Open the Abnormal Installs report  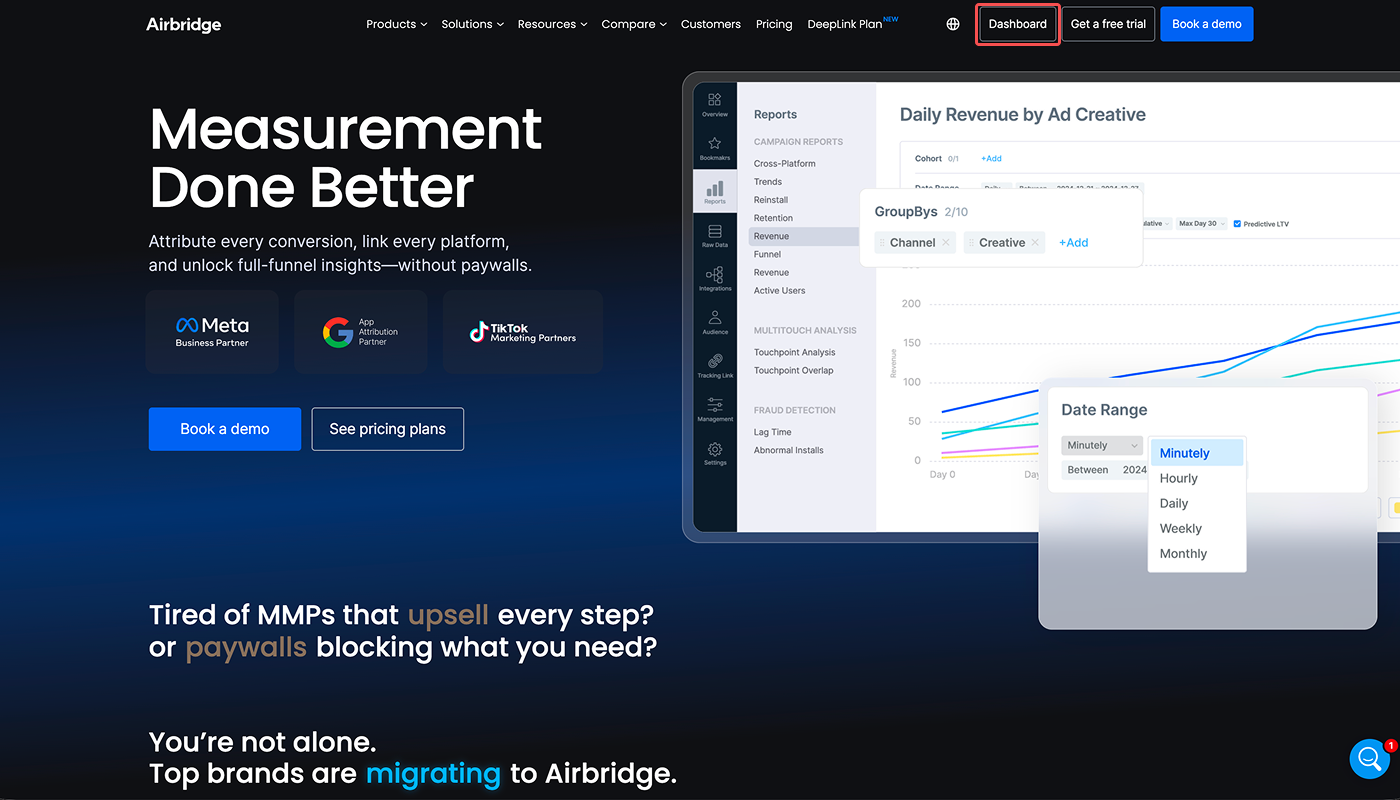[x=789, y=450]
